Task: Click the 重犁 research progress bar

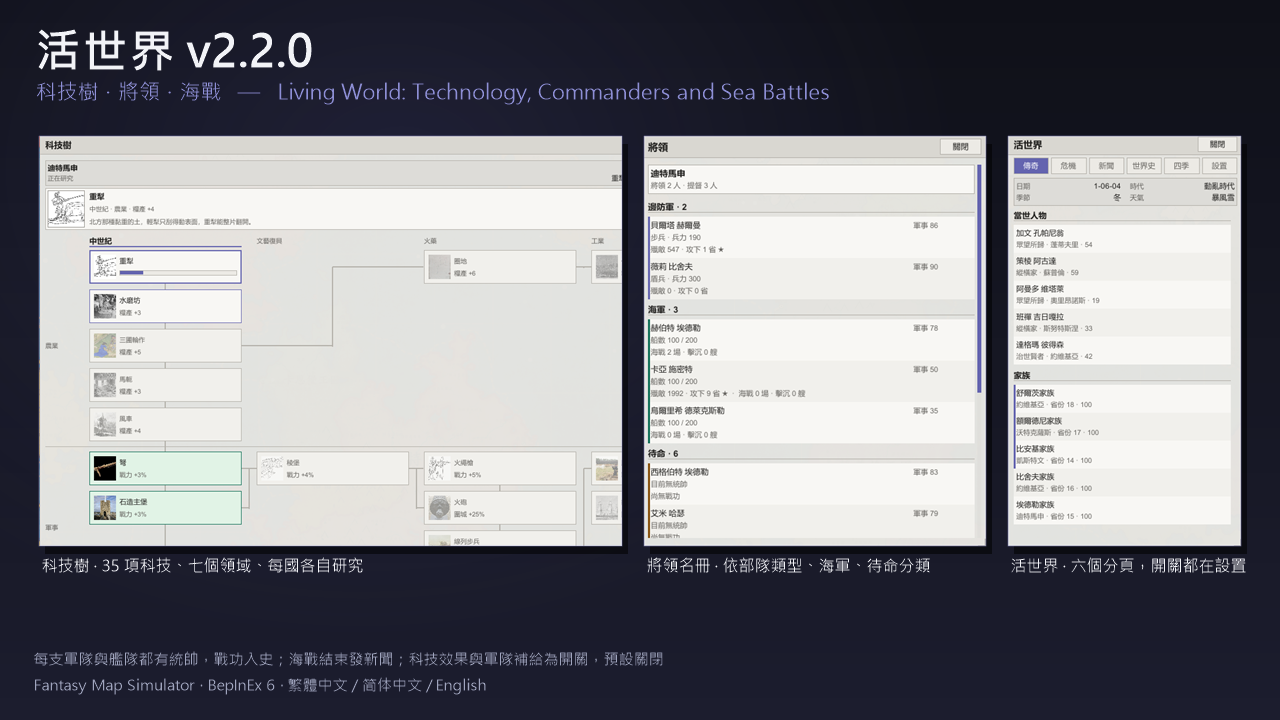Action: point(178,272)
